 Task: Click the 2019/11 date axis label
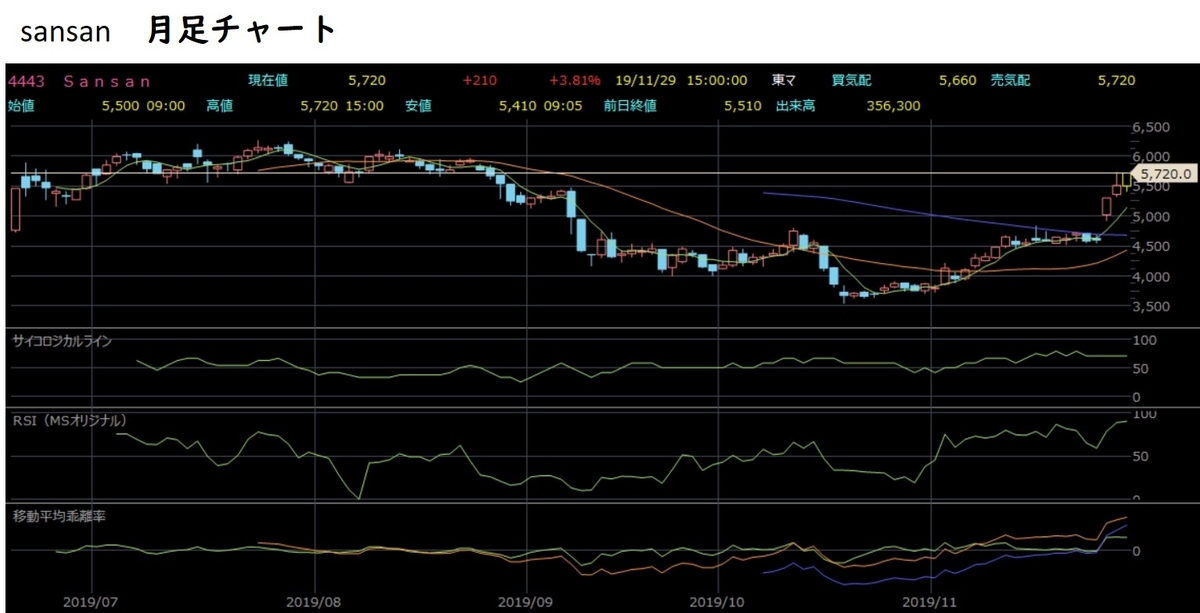pyautogui.click(x=931, y=602)
